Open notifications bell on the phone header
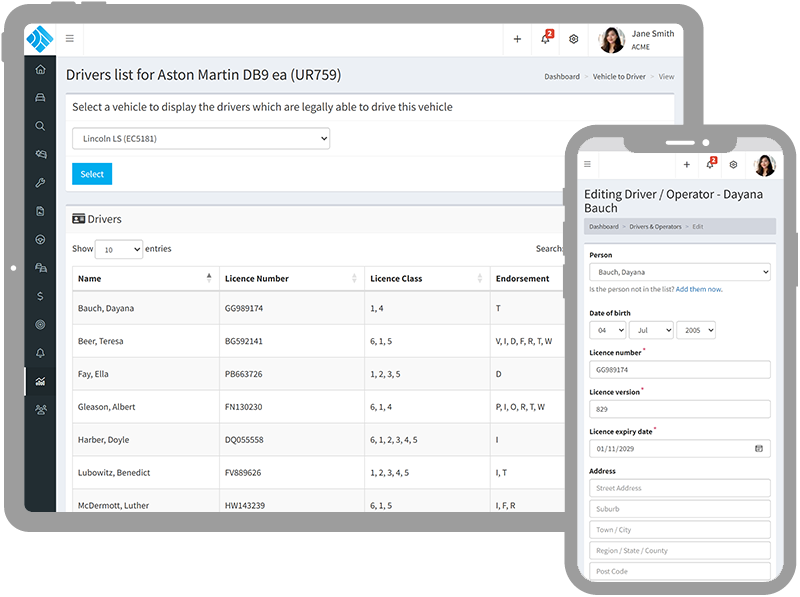The width and height of the screenshot is (800, 597). tap(711, 164)
